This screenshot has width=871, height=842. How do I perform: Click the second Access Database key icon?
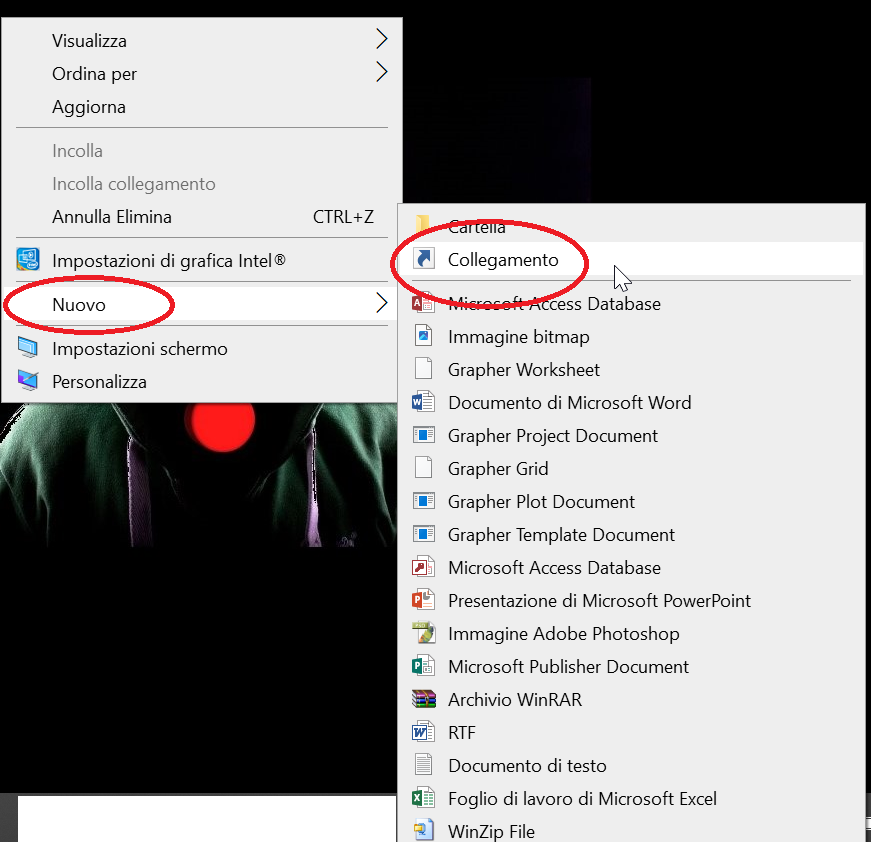pos(423,567)
